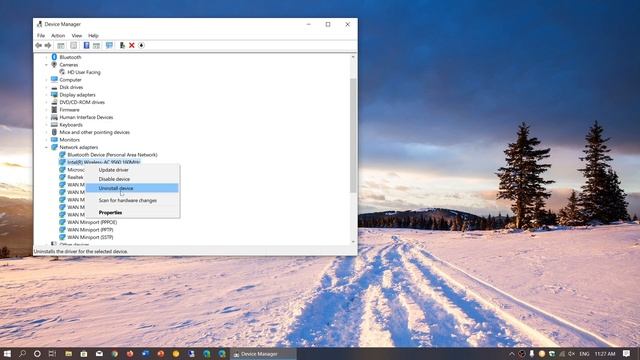Click the circled down-arrow toolbar icon
Image resolution: width=640 pixels, height=360 pixels.
(141, 45)
